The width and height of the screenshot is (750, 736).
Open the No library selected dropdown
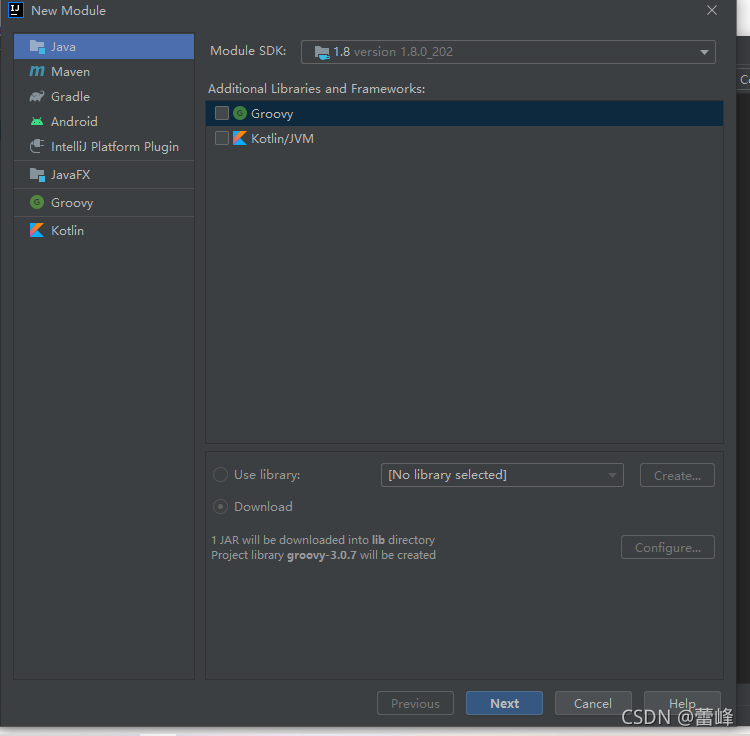tap(502, 475)
